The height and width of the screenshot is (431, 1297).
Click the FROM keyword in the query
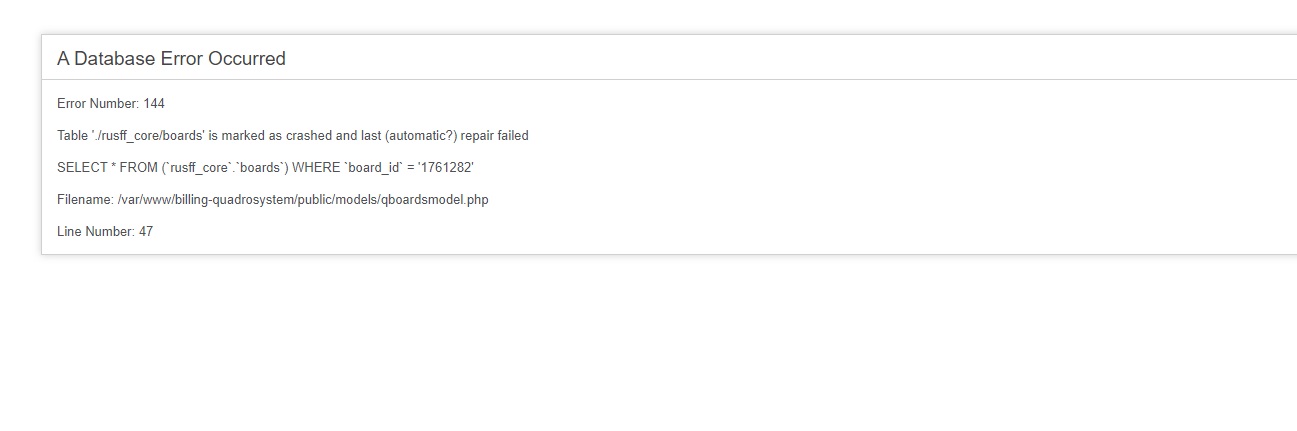139,168
